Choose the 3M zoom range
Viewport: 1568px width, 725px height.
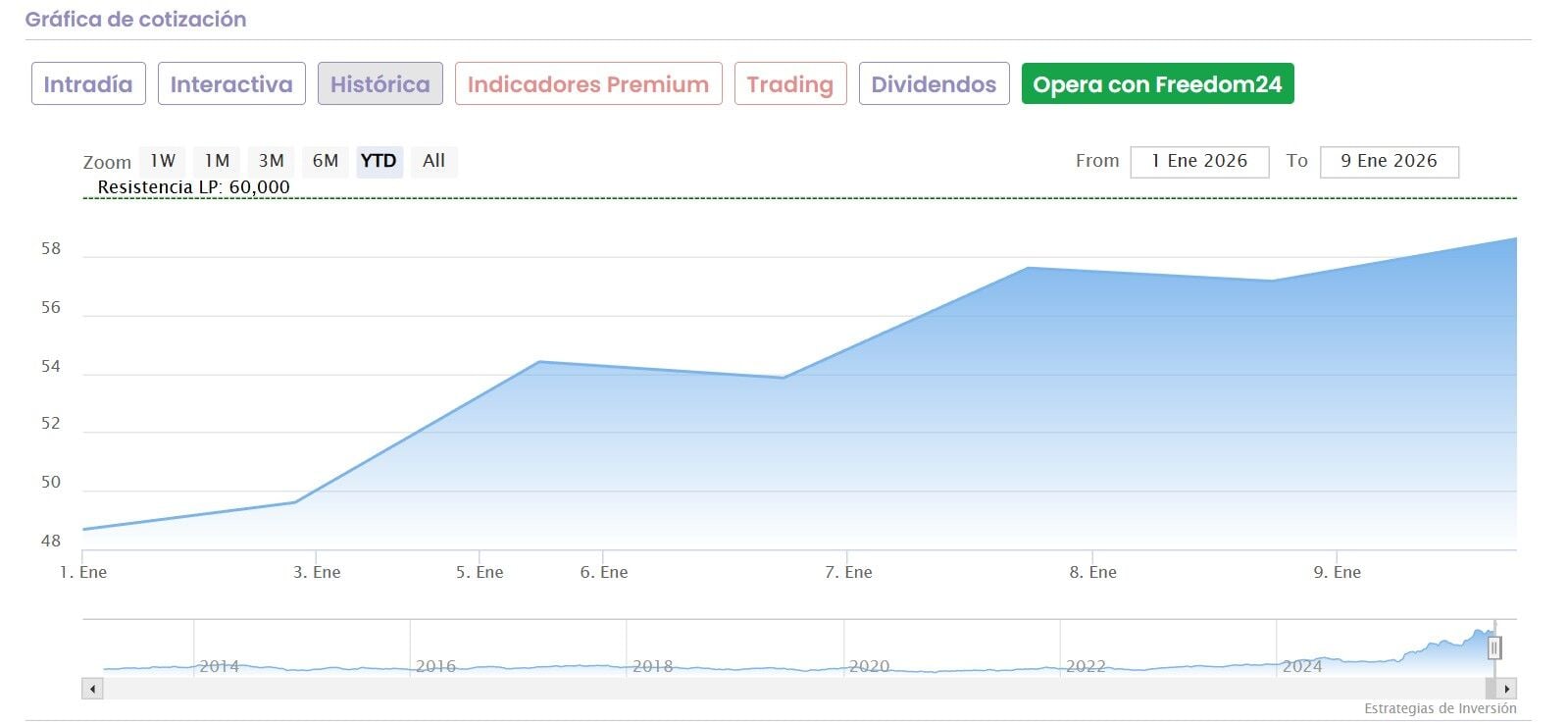pyautogui.click(x=271, y=161)
